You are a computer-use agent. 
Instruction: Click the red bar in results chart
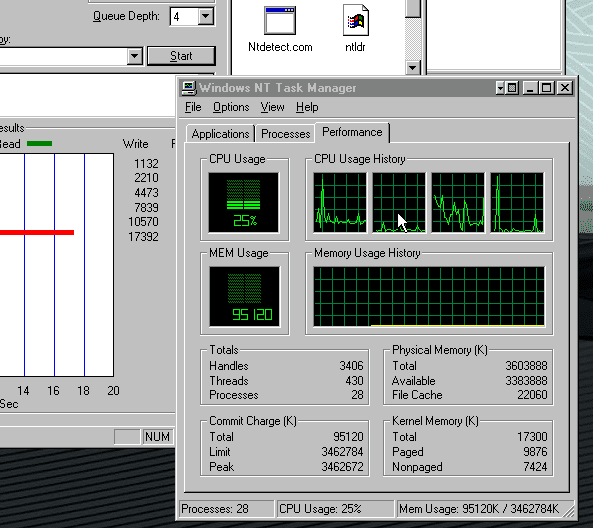pyautogui.click(x=37, y=232)
